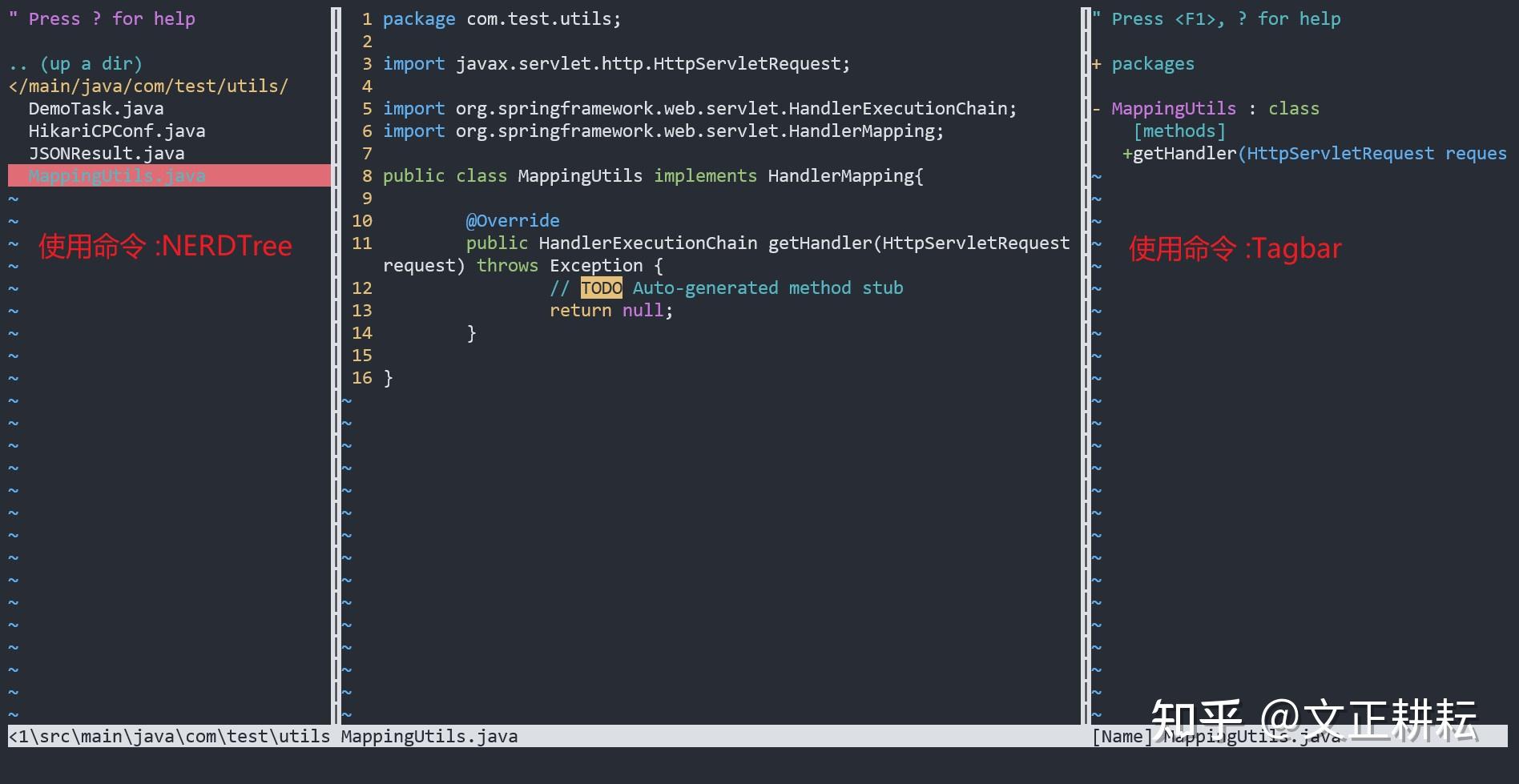1519x784 pixels.
Task: Click the HttpServletRequest import line
Action: point(616,63)
